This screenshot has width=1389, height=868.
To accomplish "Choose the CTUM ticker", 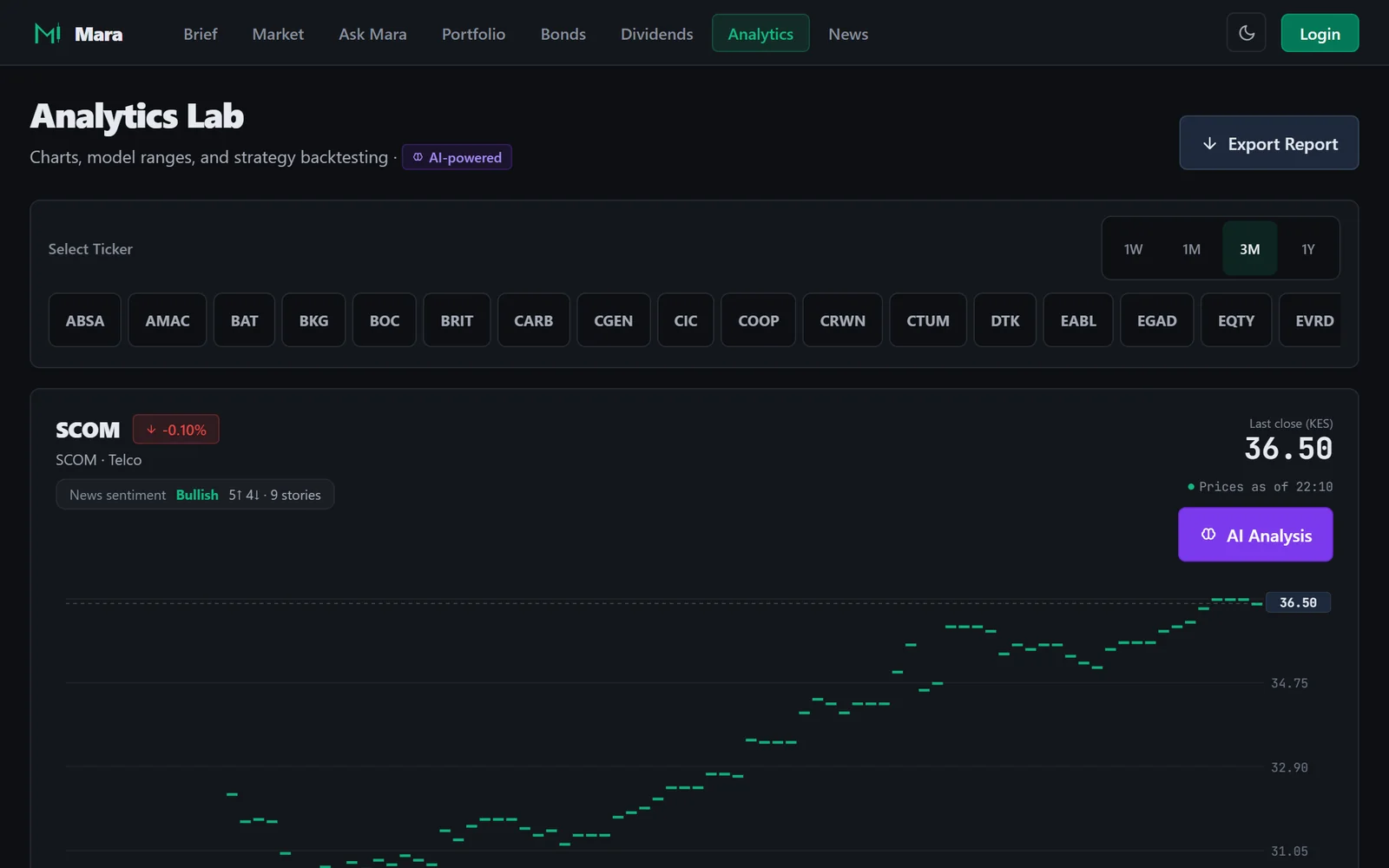I will [x=928, y=320].
